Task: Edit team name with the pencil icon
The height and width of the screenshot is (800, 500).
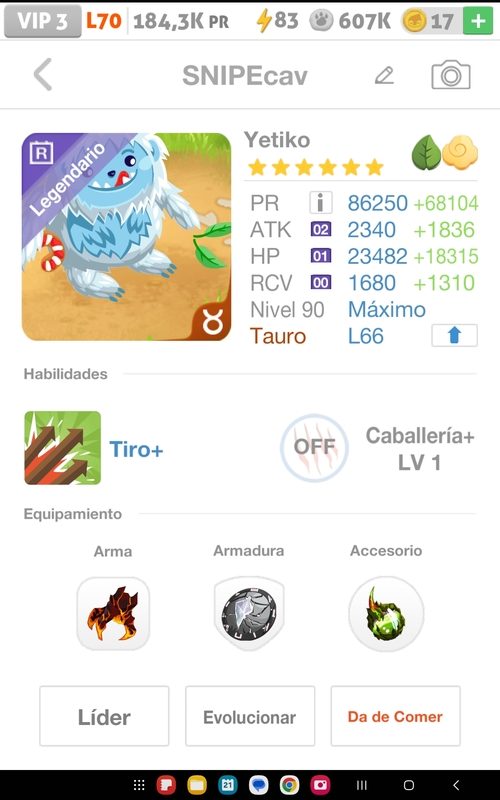Action: click(x=384, y=76)
